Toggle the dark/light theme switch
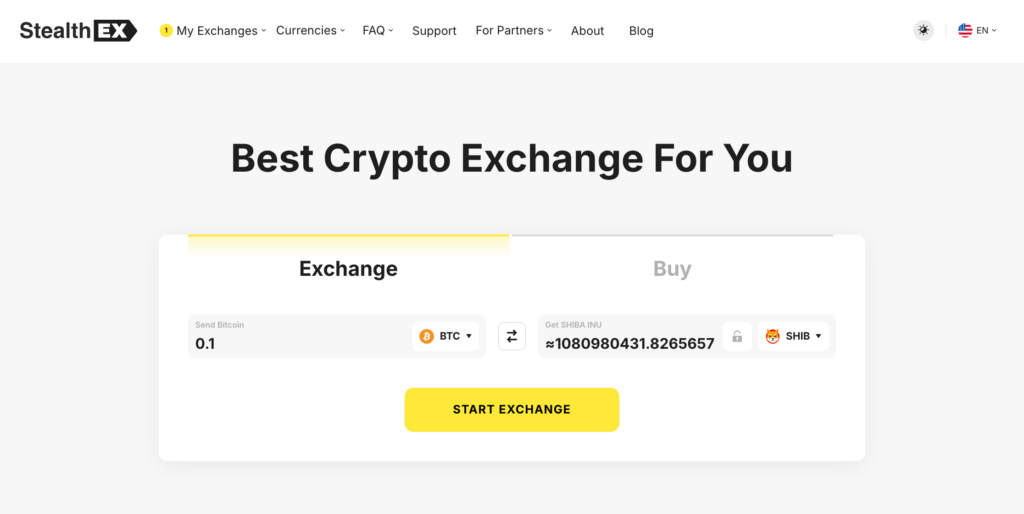The image size is (1024, 514). (923, 31)
